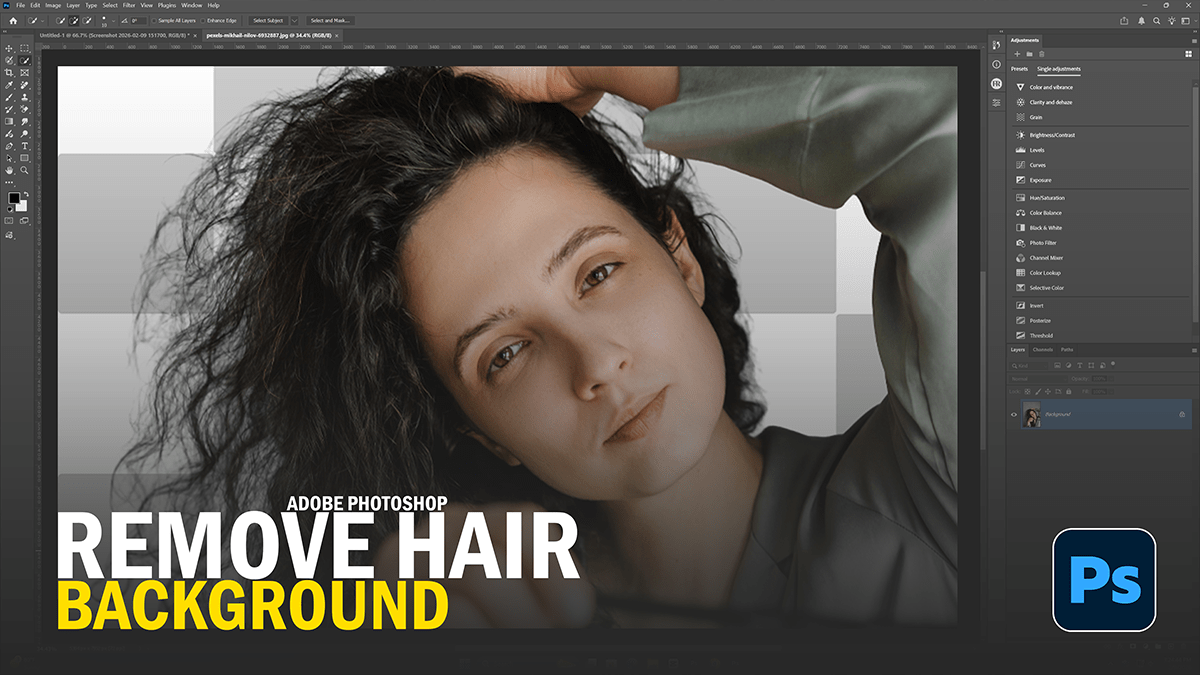1200x675 pixels.
Task: Toggle lock transparent pixels button
Action: 1027,392
